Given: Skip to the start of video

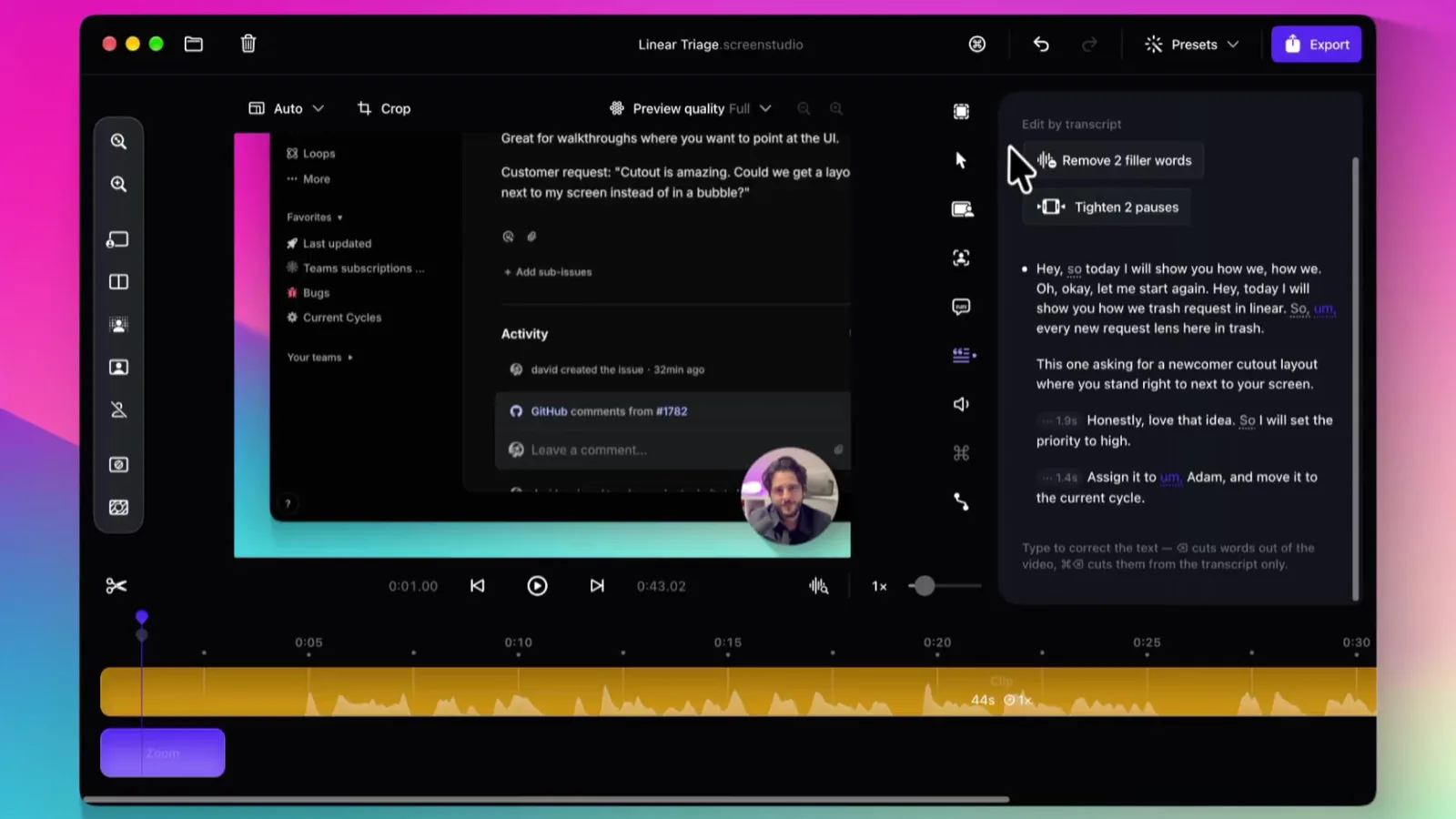Looking at the screenshot, I should (477, 586).
